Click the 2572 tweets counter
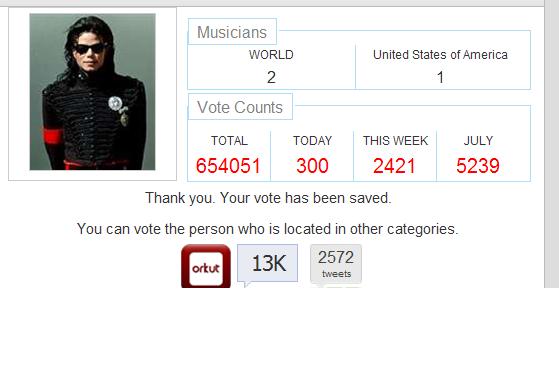 [336, 264]
